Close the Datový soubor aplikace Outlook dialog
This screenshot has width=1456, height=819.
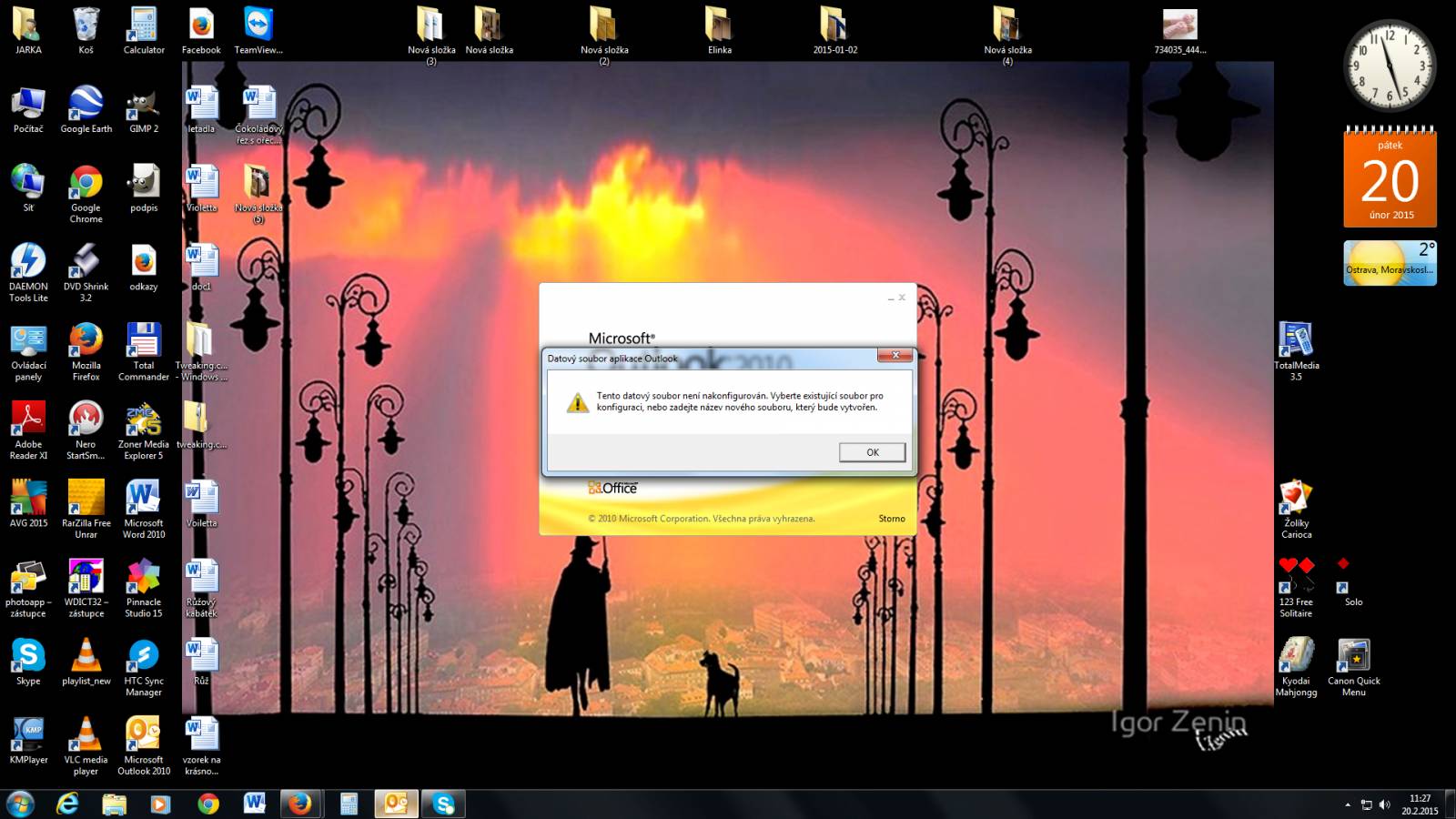[x=895, y=355]
